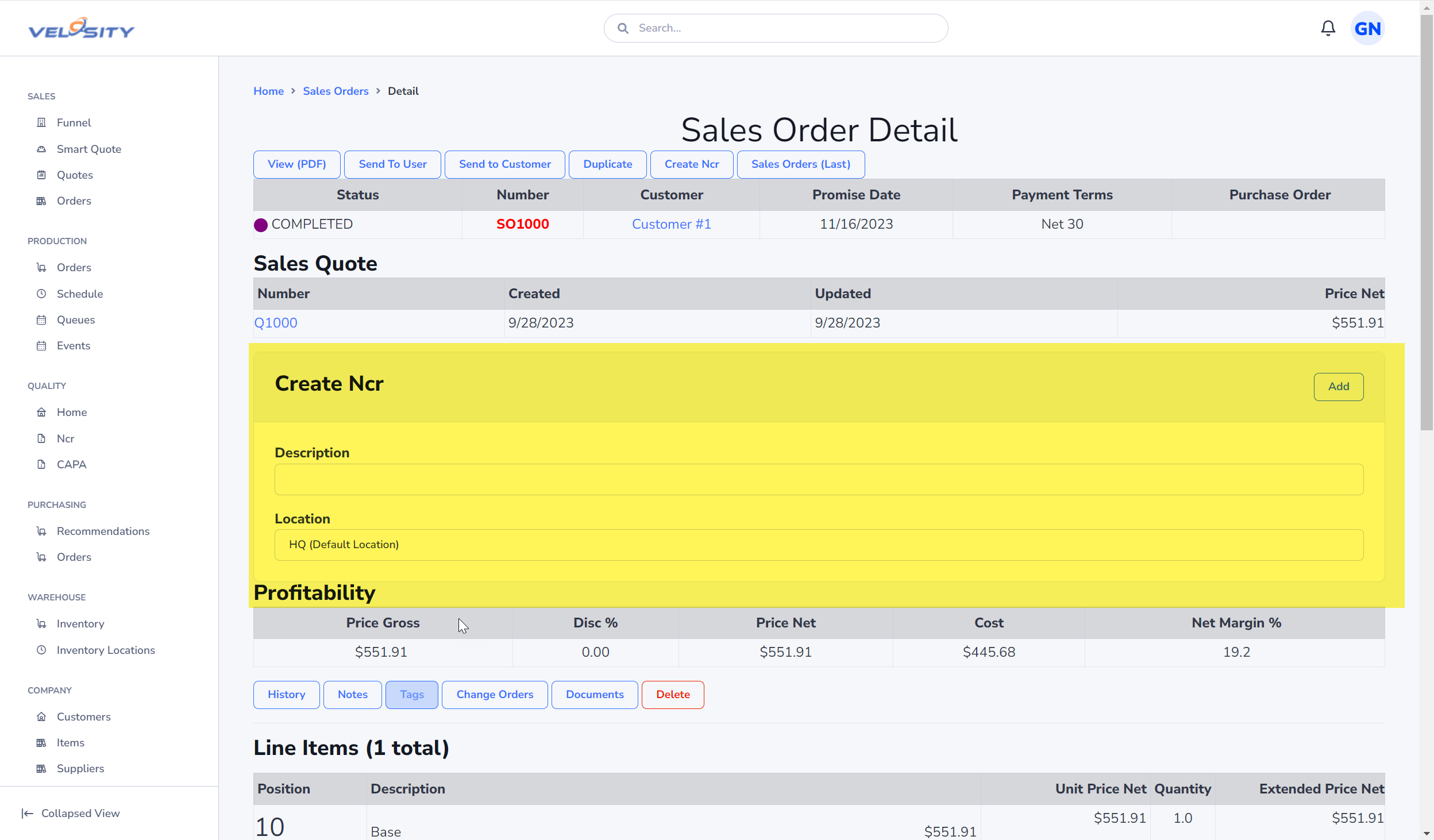Open the Q1000 sales quote link

pyautogui.click(x=275, y=322)
